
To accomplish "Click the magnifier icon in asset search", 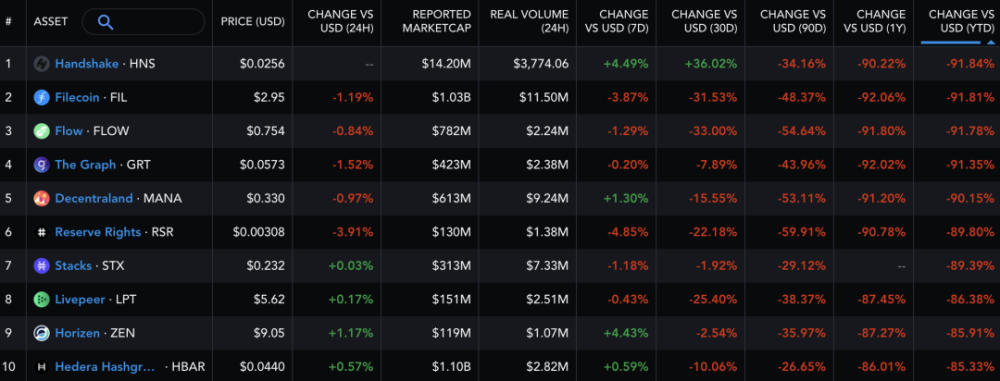I will click(106, 22).
